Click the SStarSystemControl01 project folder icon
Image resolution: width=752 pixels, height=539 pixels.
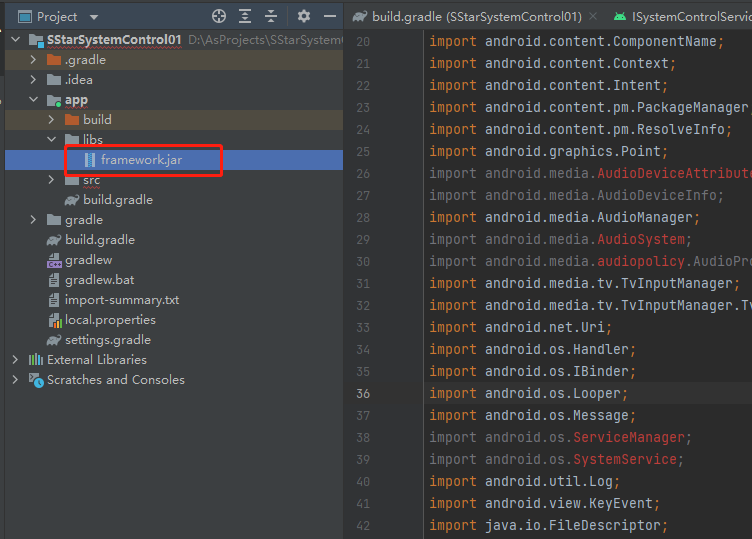pos(36,40)
